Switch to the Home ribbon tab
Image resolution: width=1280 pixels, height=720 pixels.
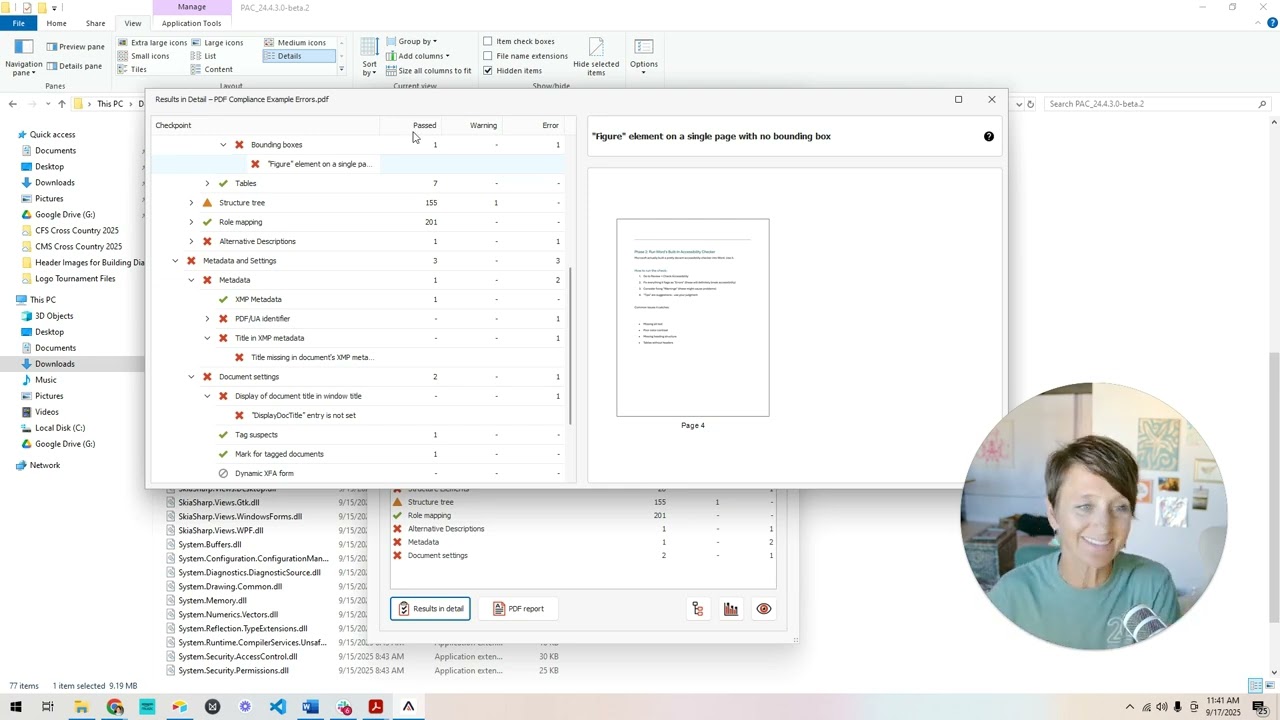pyautogui.click(x=56, y=23)
